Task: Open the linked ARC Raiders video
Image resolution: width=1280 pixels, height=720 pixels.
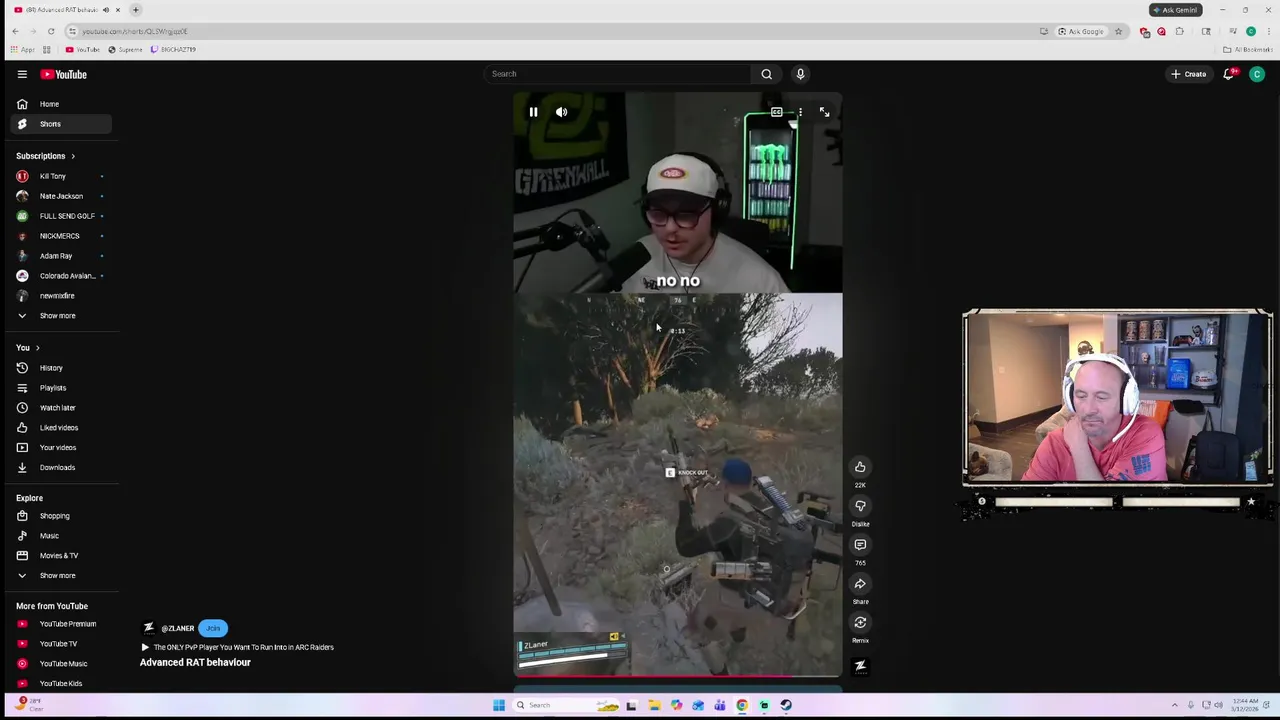Action: 237,647
